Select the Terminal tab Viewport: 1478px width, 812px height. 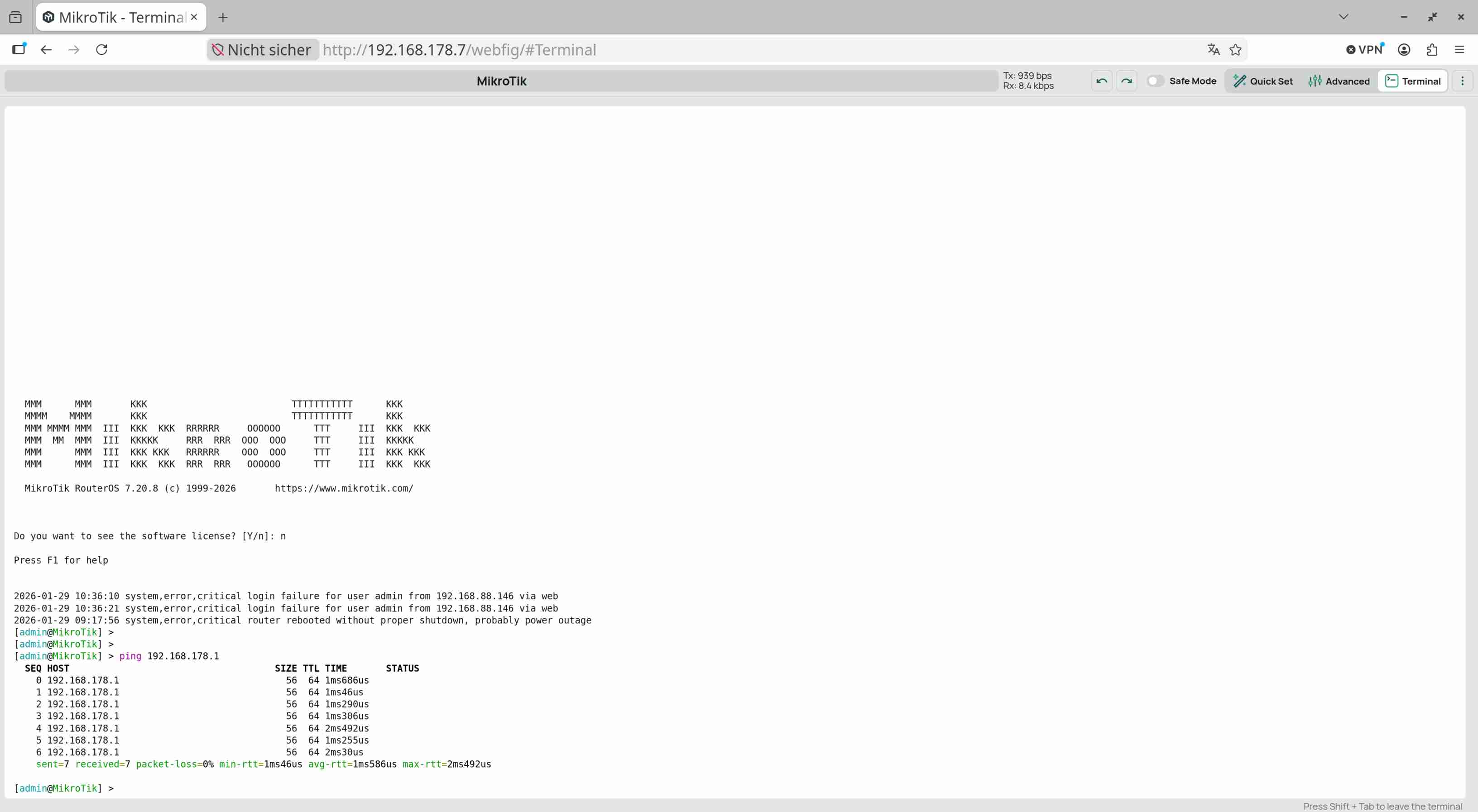click(1413, 81)
